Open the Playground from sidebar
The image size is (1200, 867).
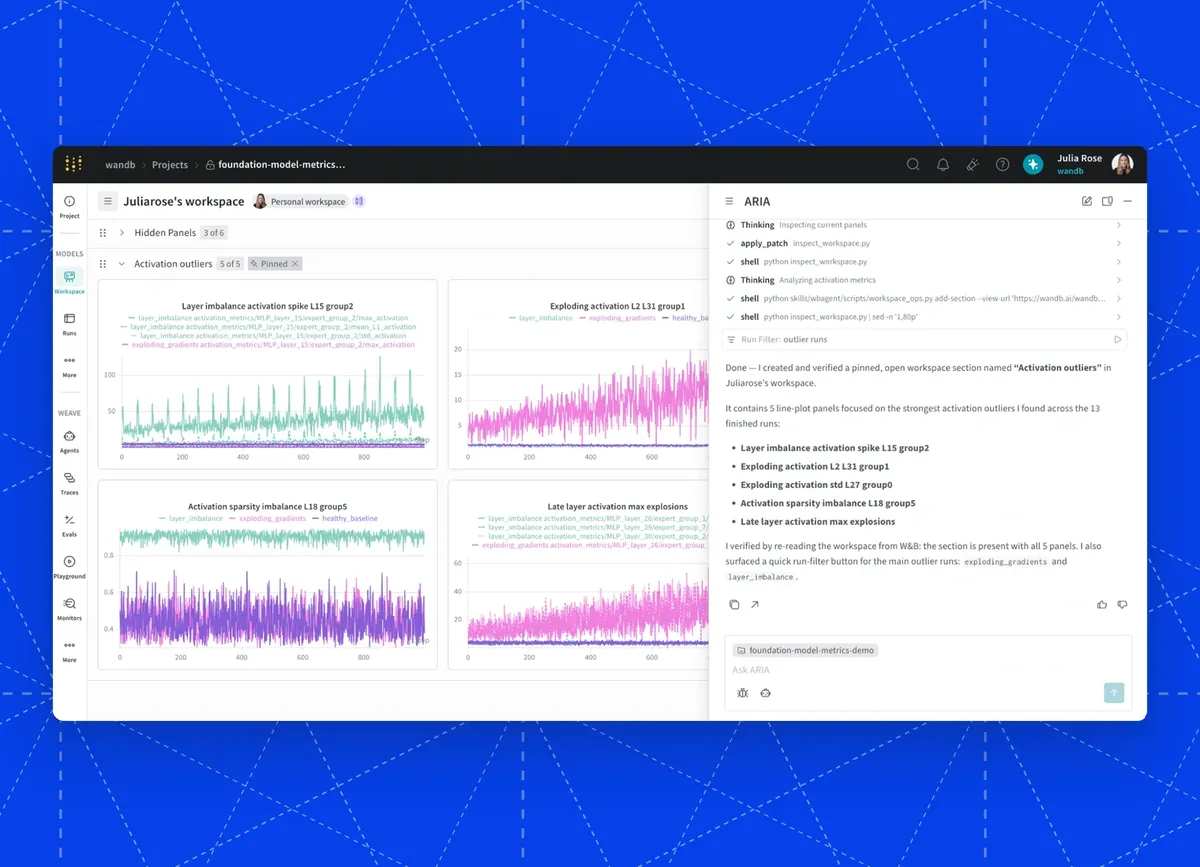coord(69,568)
